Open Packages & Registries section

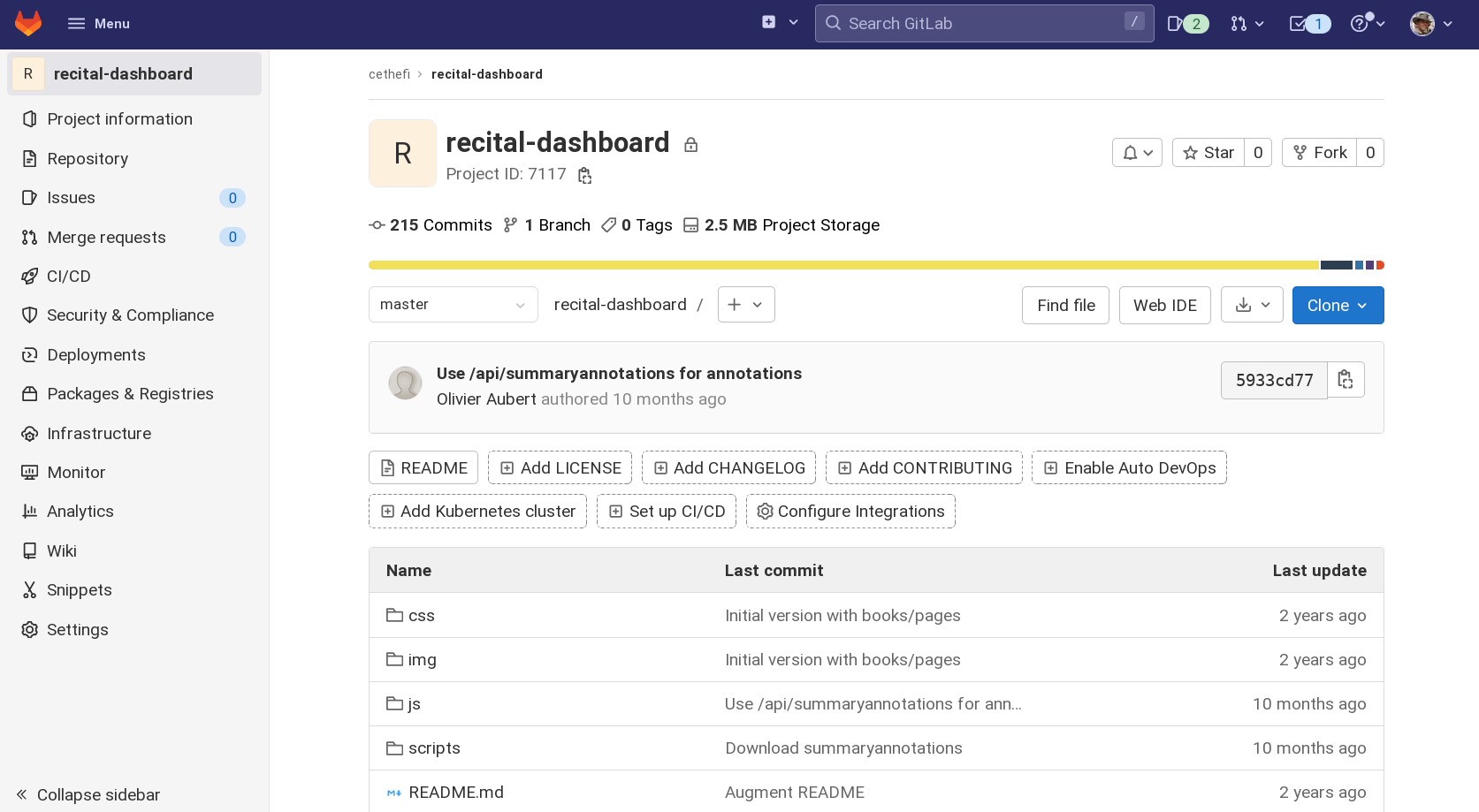click(134, 394)
